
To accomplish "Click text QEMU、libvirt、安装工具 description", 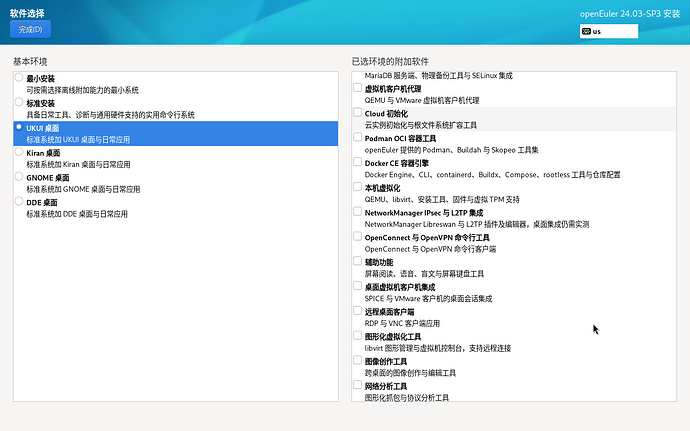I will 442,199.
